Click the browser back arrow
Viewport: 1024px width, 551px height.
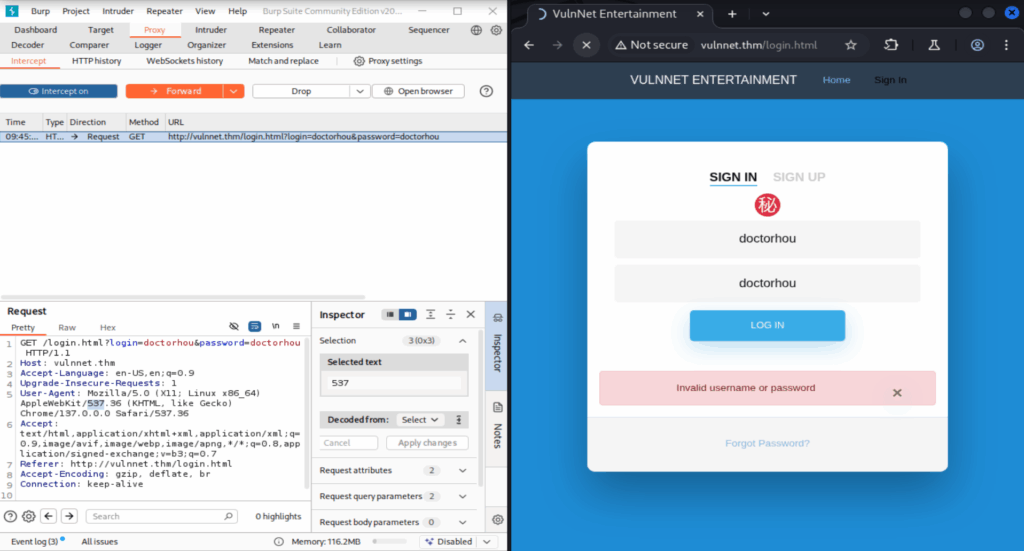tap(529, 45)
